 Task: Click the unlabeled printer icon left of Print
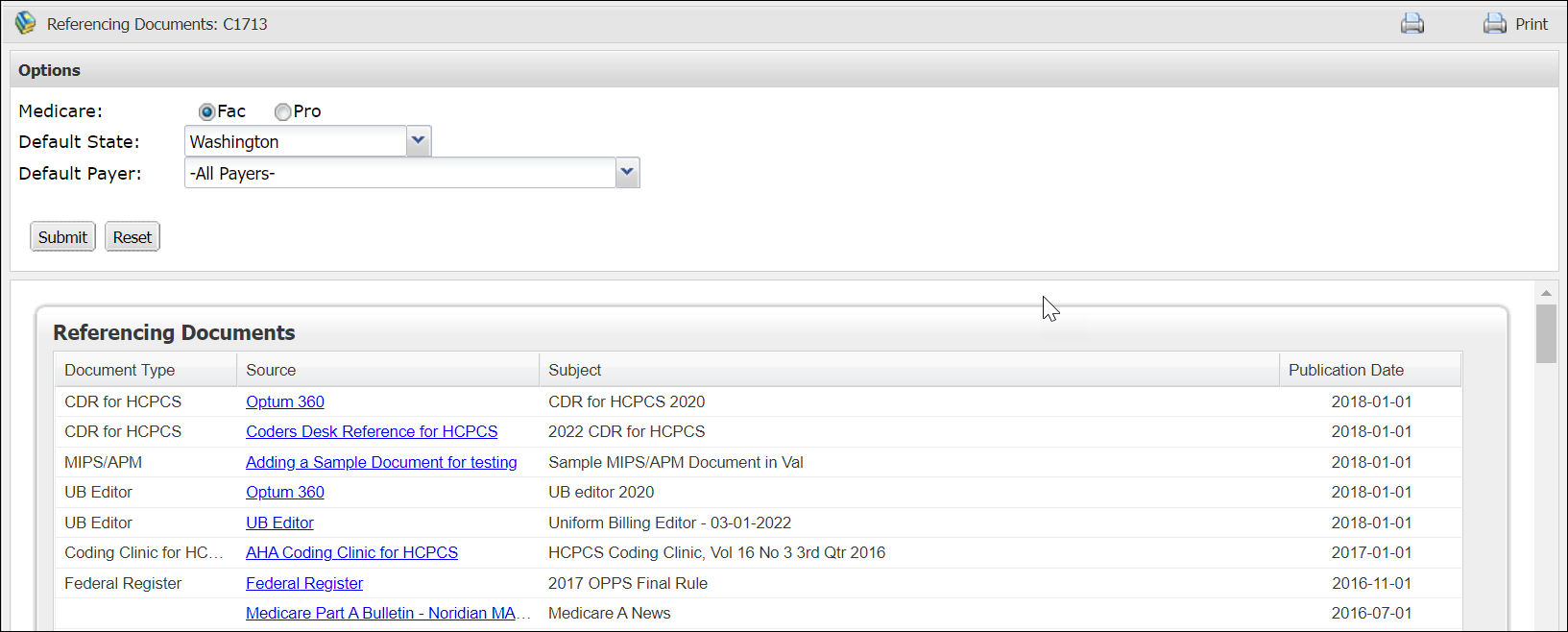point(1411,24)
